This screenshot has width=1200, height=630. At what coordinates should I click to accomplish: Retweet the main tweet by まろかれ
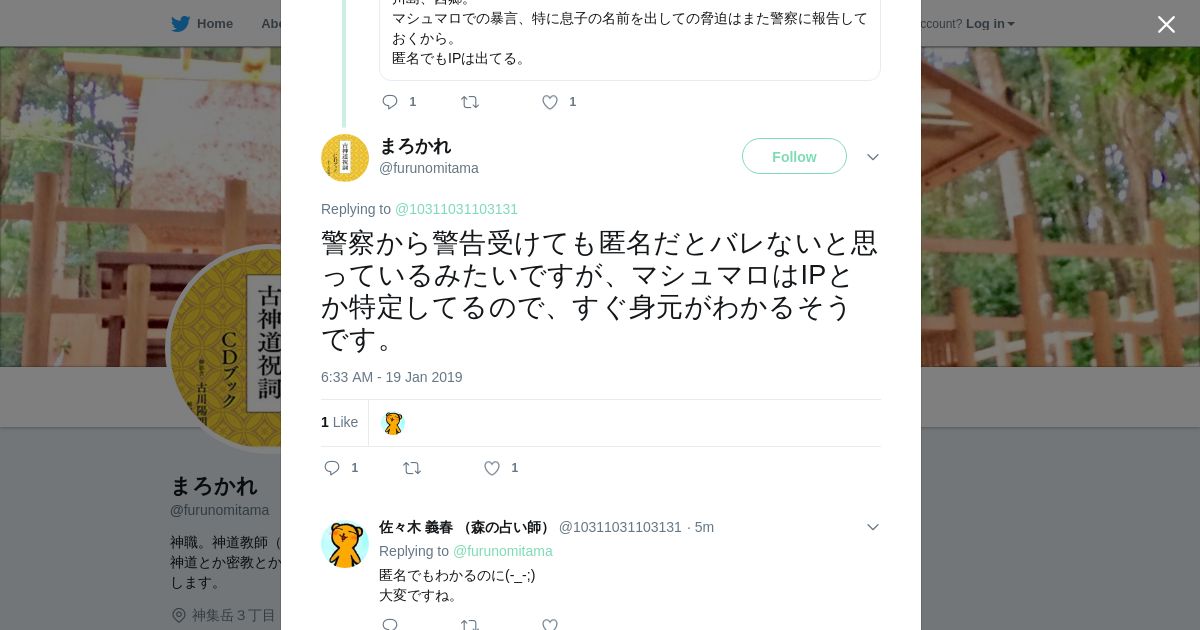point(412,468)
